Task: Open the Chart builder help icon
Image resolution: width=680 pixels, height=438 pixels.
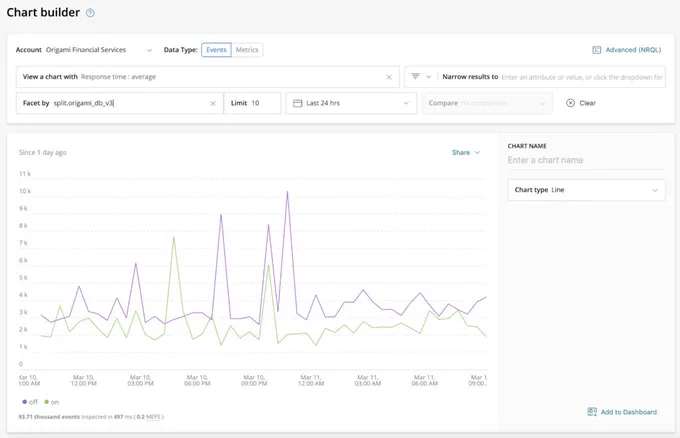Action: pyautogui.click(x=90, y=13)
